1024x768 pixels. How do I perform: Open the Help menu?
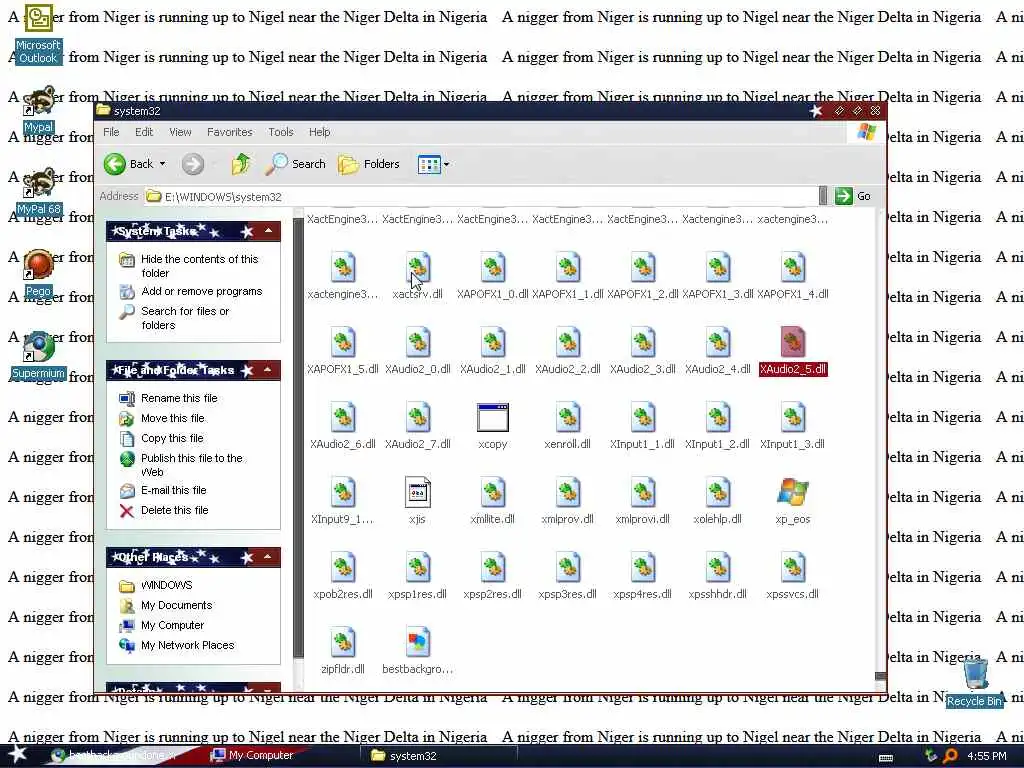click(x=319, y=132)
